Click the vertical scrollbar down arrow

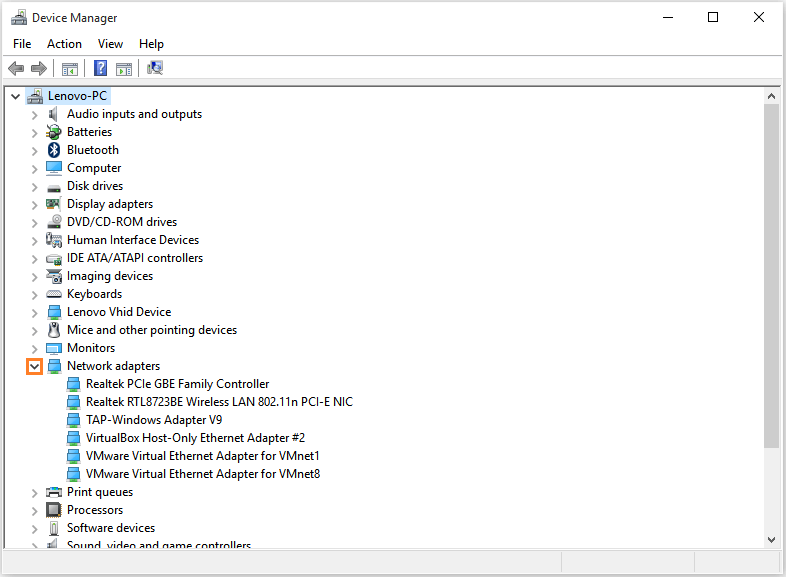pos(771,539)
